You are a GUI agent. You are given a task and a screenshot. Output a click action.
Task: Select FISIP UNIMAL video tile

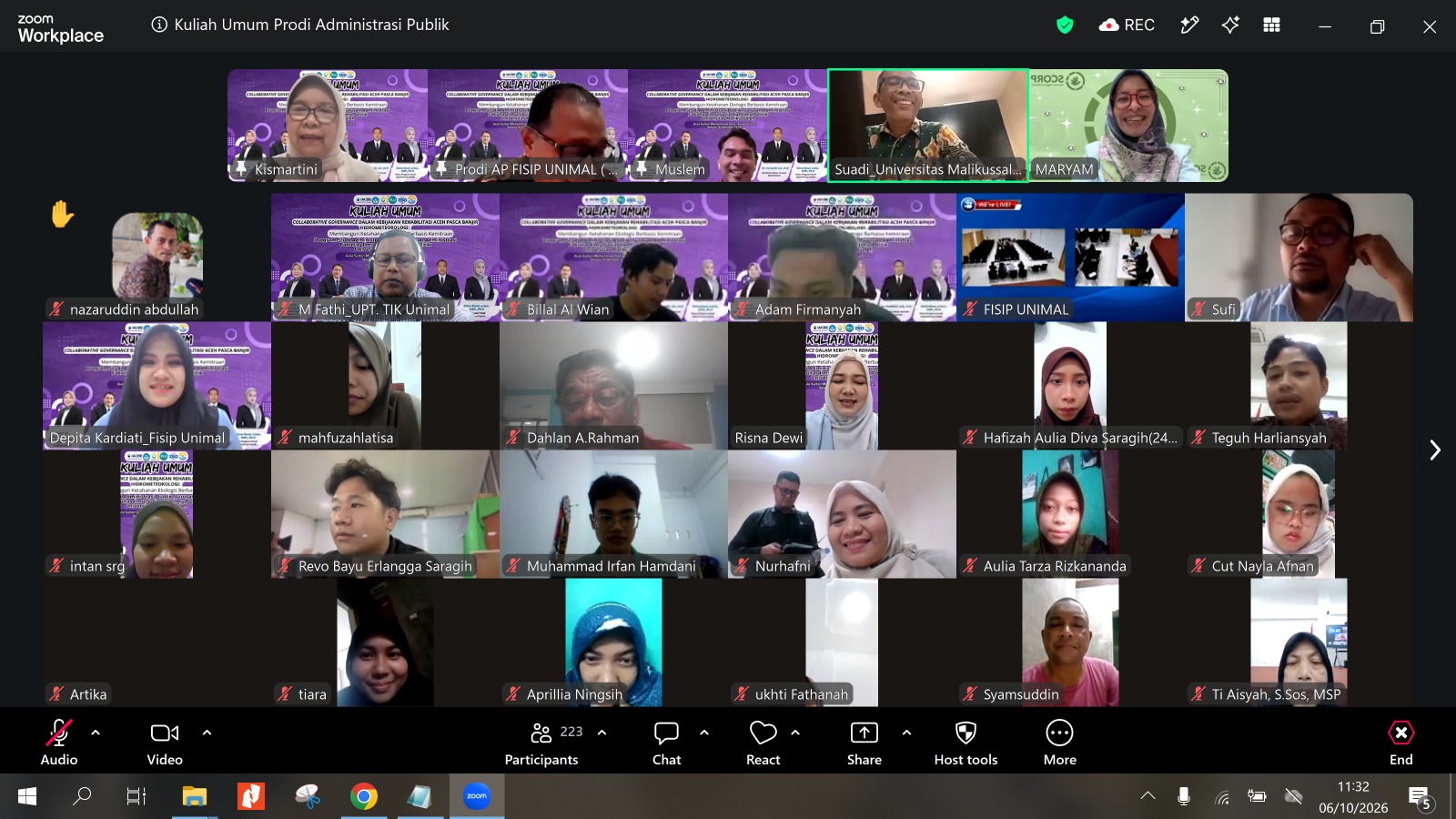pos(1070,258)
